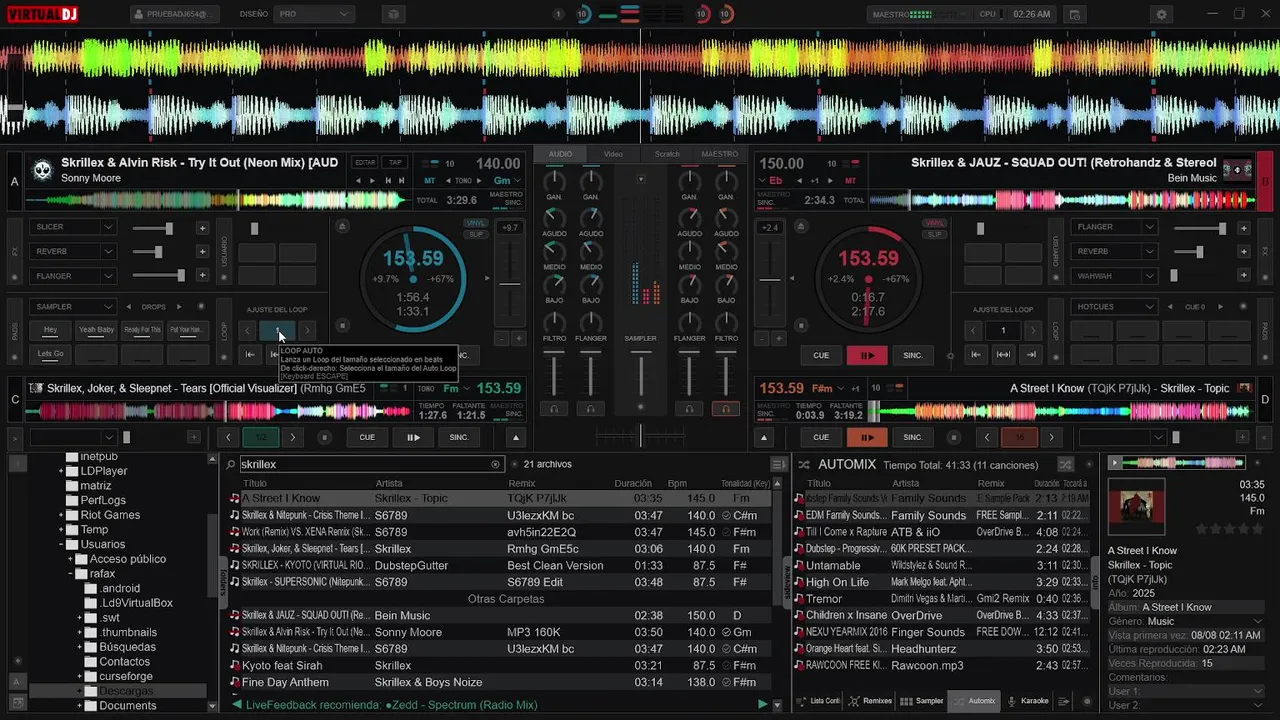Click plus button next to WAHWAH on deck B

click(x=1244, y=276)
